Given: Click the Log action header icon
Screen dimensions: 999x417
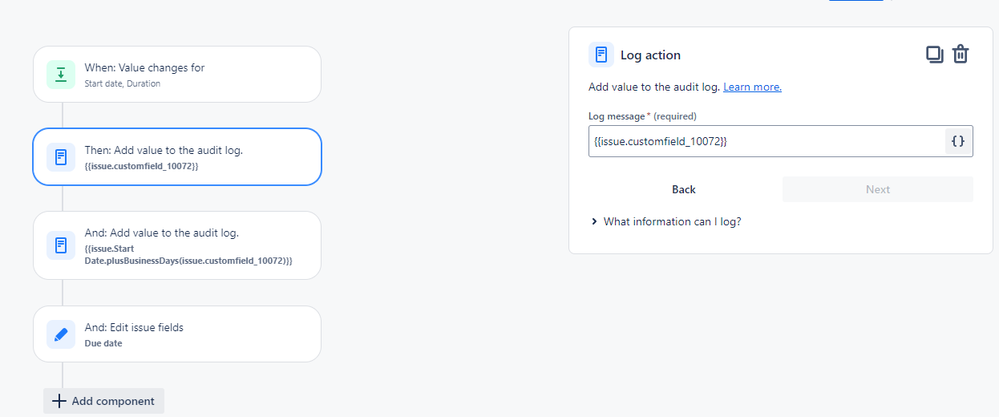Looking at the screenshot, I should (601, 55).
